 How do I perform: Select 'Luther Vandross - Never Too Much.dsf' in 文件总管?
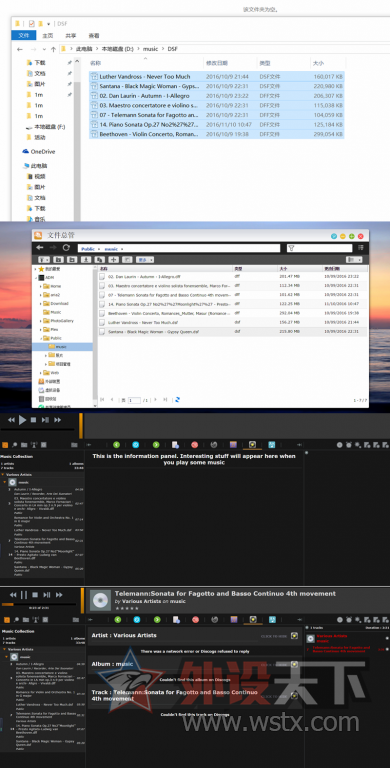pyautogui.click(x=232, y=322)
